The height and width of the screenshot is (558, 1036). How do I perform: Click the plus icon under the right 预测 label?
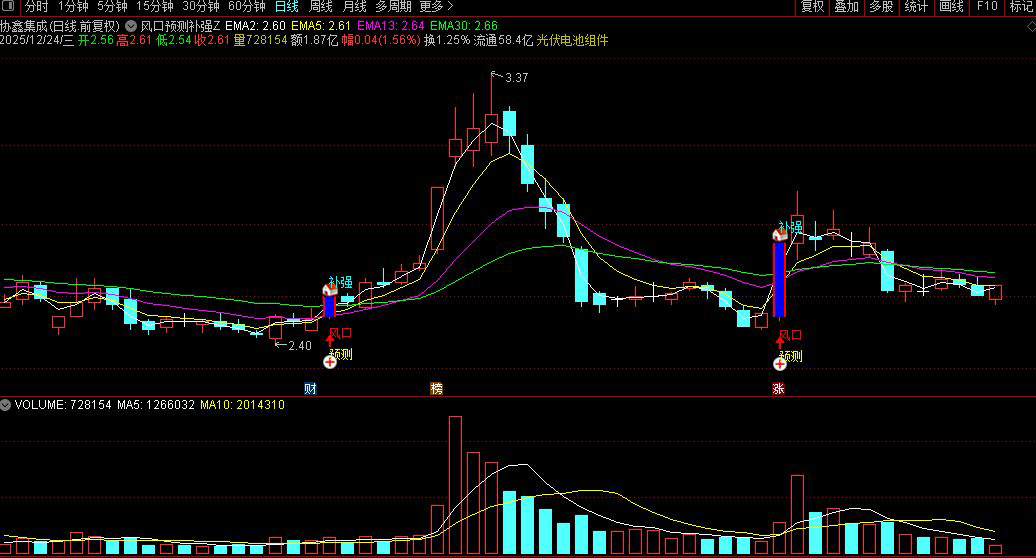pyautogui.click(x=780, y=364)
